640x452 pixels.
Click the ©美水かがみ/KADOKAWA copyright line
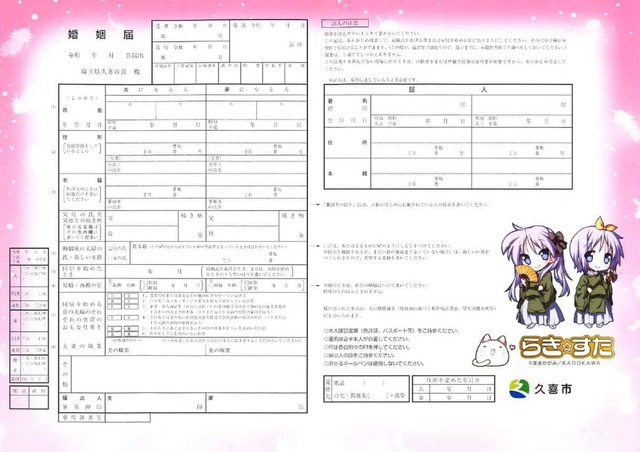(x=564, y=363)
